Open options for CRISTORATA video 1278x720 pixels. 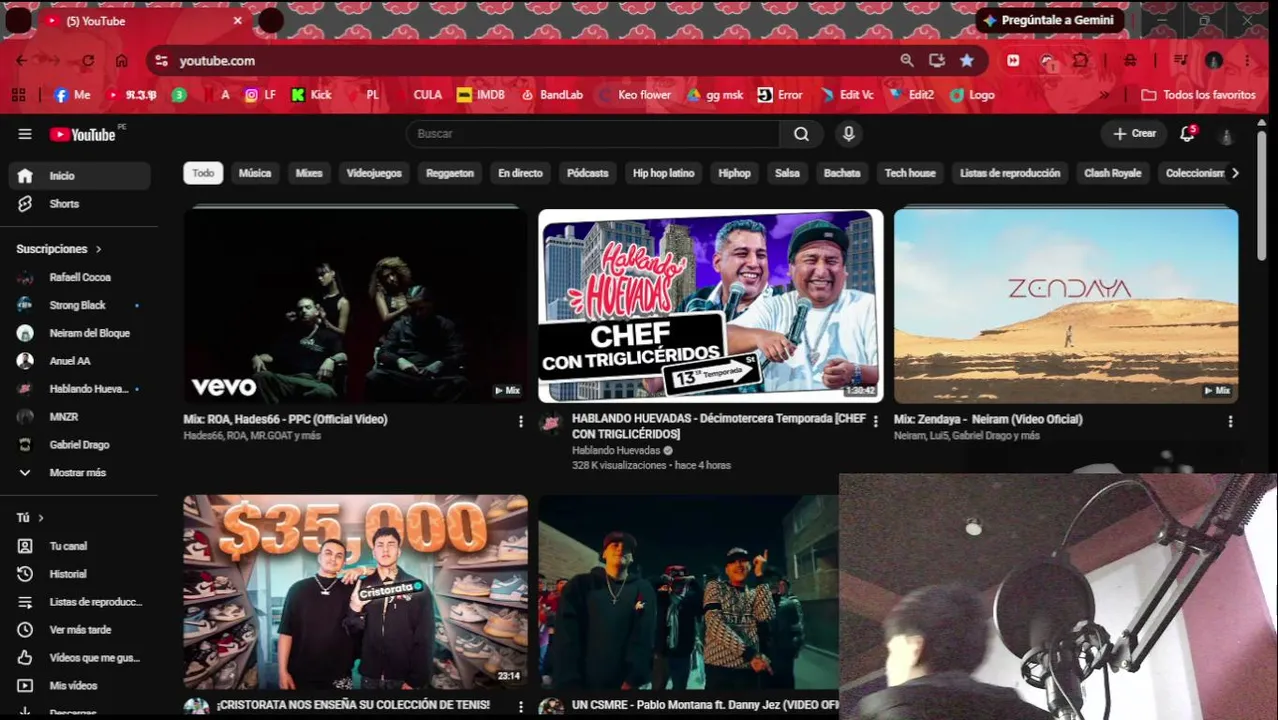[520, 707]
